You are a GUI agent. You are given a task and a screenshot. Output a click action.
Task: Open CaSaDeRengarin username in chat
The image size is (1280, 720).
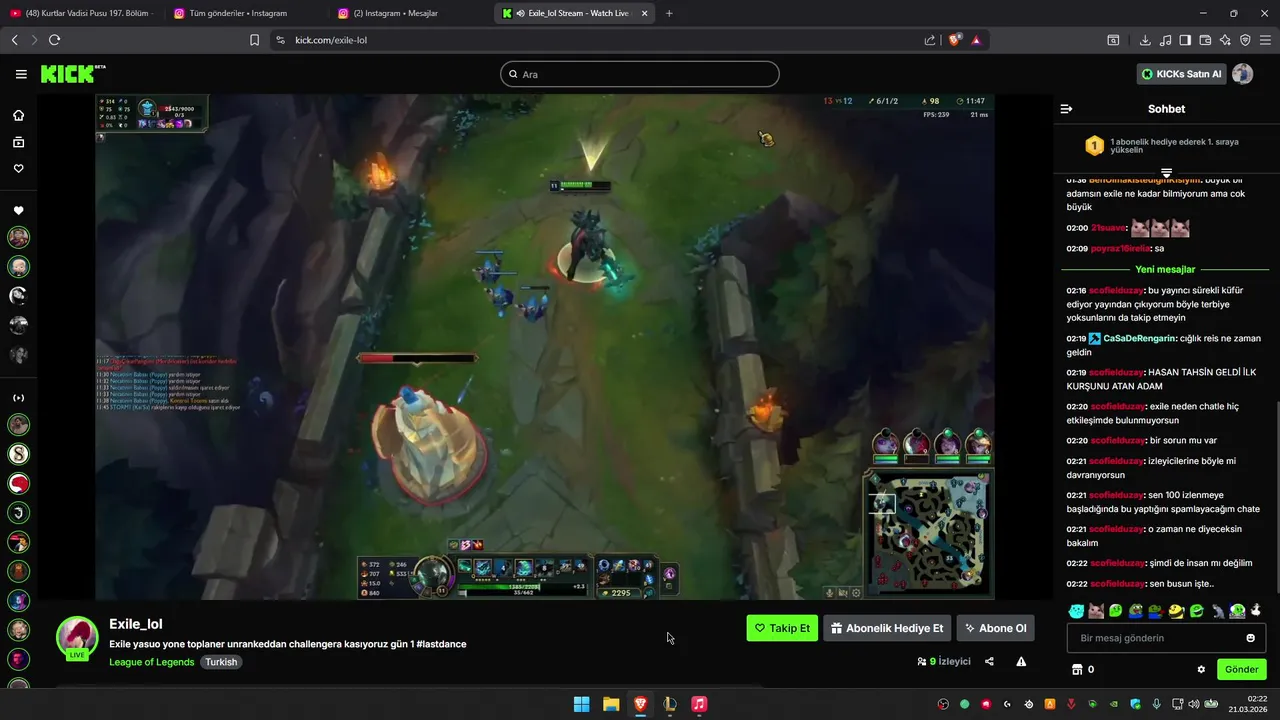1140,338
